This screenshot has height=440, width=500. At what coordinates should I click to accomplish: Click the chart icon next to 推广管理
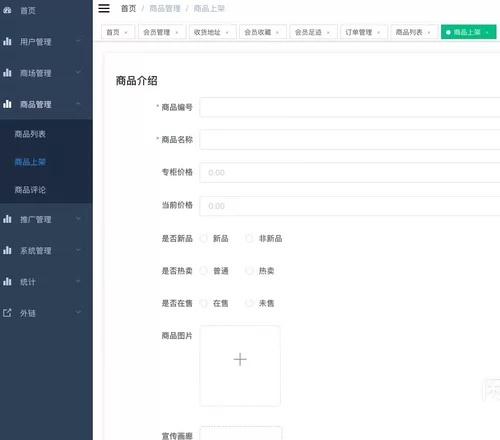7,219
